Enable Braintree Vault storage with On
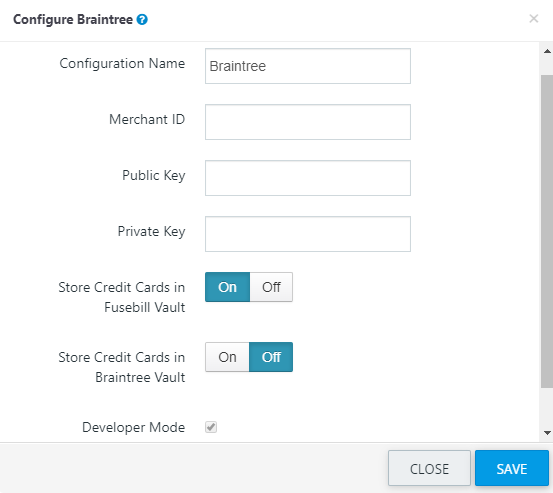The image size is (553, 493). pyautogui.click(x=227, y=357)
